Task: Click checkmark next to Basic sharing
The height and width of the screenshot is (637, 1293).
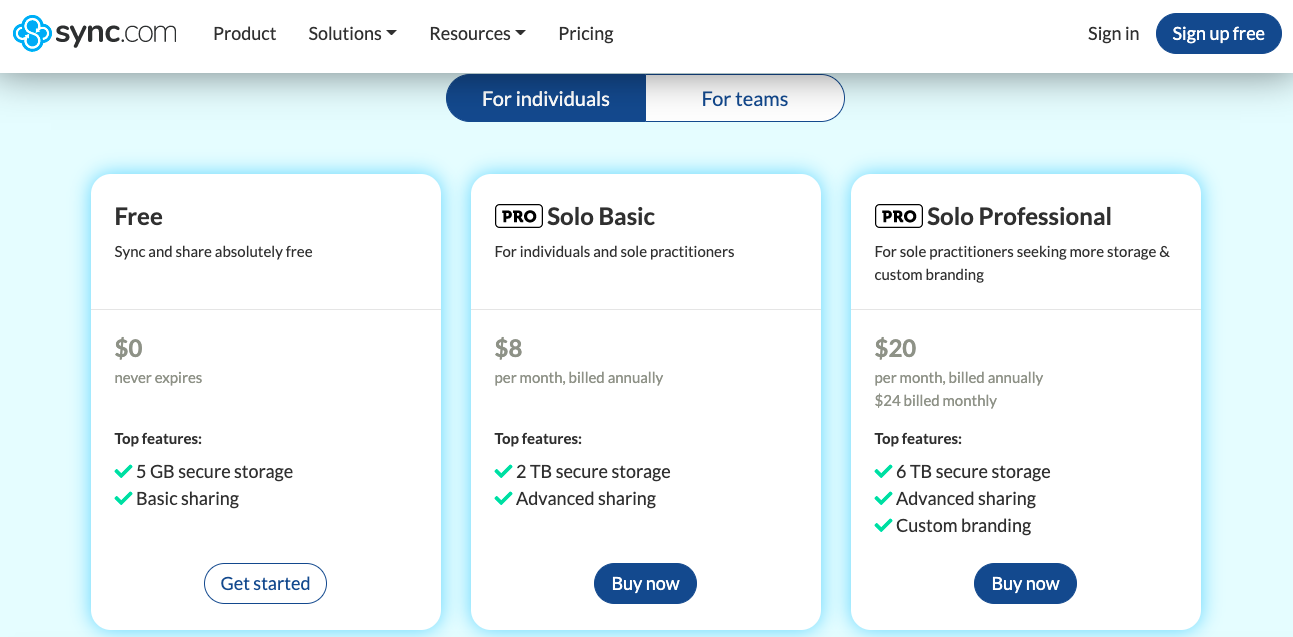Action: tap(123, 498)
